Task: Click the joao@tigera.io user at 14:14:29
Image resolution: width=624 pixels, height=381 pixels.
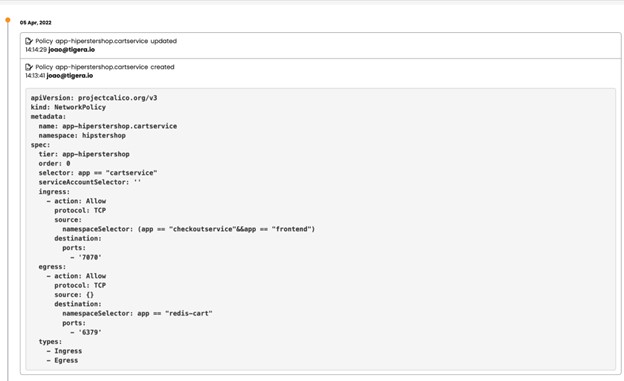Action: (72, 50)
